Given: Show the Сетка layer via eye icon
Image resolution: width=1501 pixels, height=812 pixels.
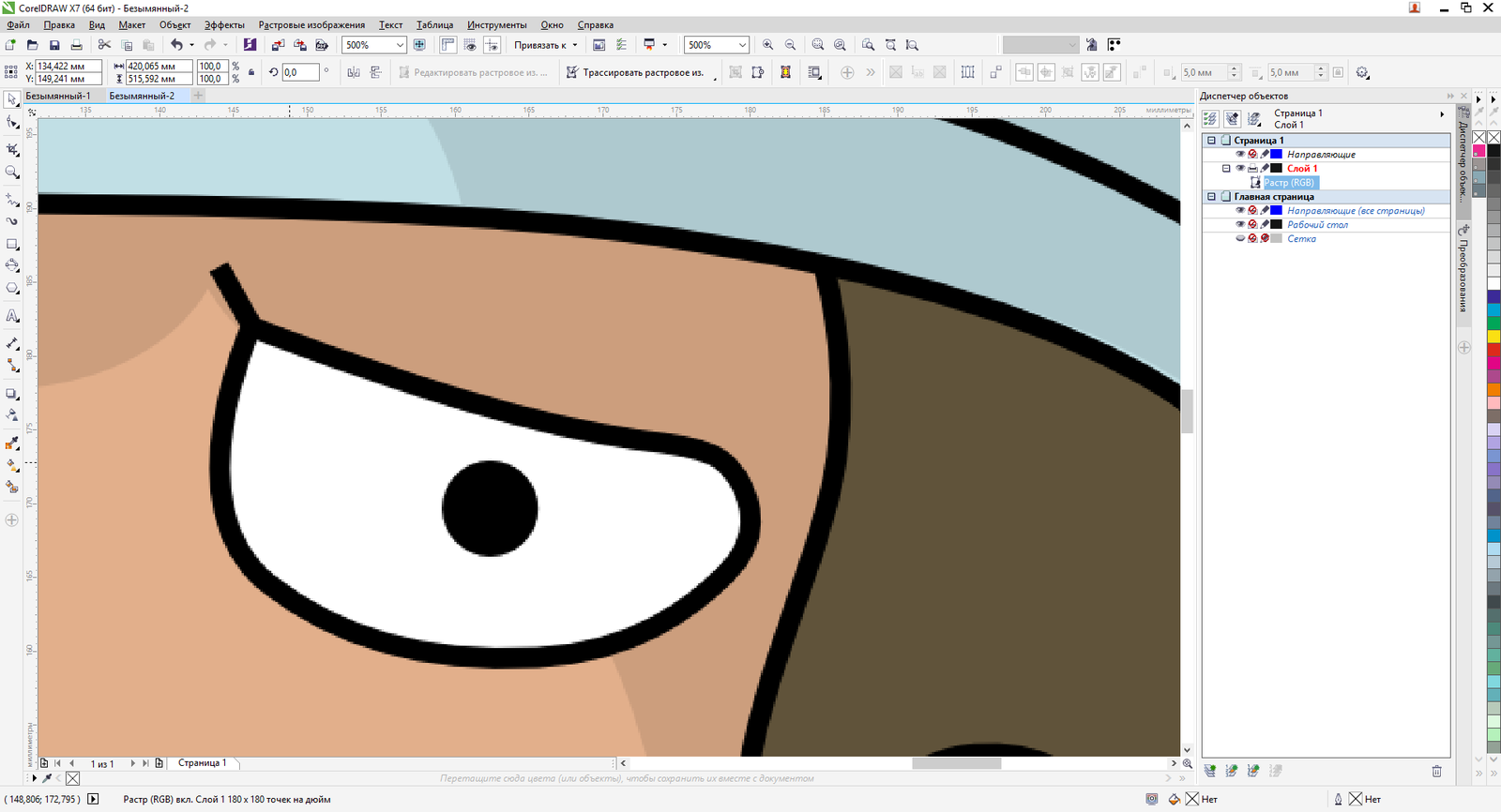Looking at the screenshot, I should (x=1239, y=239).
